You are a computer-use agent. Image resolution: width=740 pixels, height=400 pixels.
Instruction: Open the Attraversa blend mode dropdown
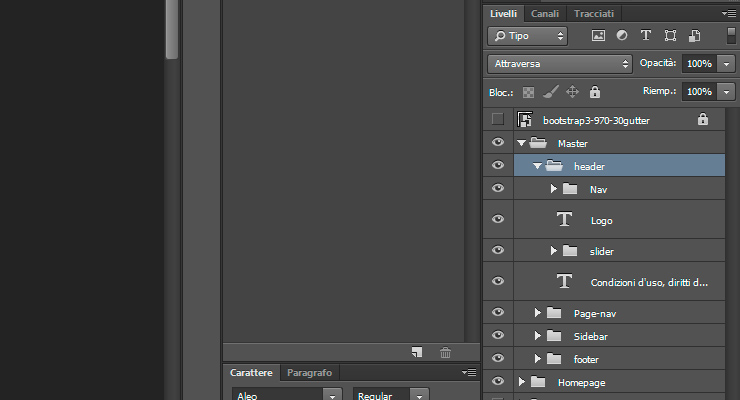click(x=560, y=64)
